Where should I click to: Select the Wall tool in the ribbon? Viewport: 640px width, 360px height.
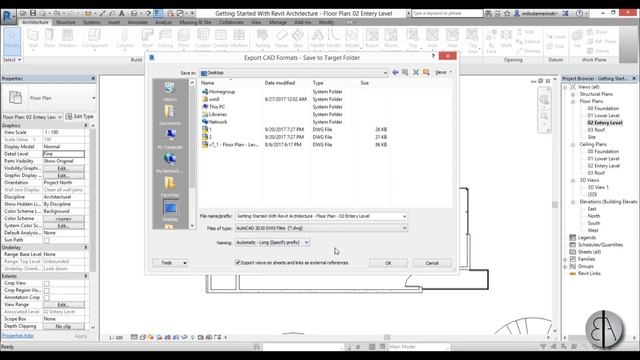click(x=33, y=39)
